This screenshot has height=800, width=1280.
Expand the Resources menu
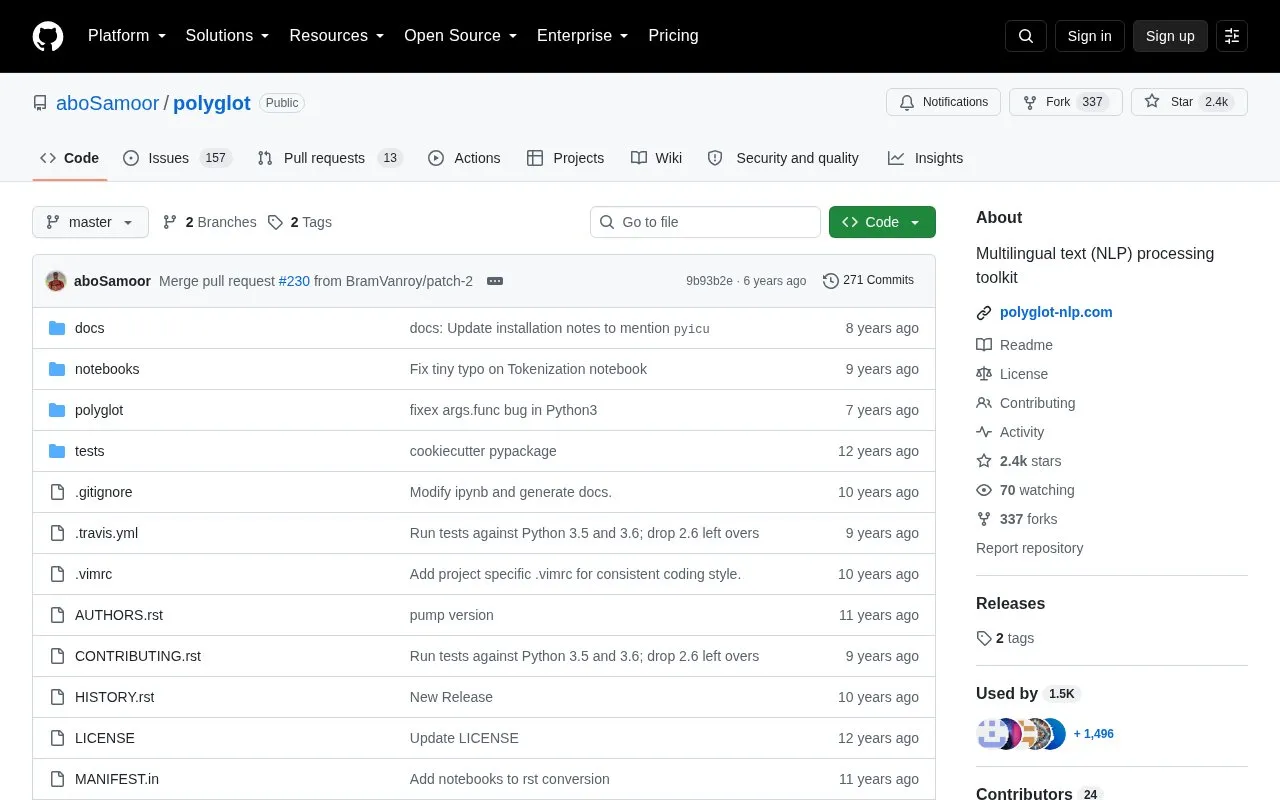tap(337, 36)
